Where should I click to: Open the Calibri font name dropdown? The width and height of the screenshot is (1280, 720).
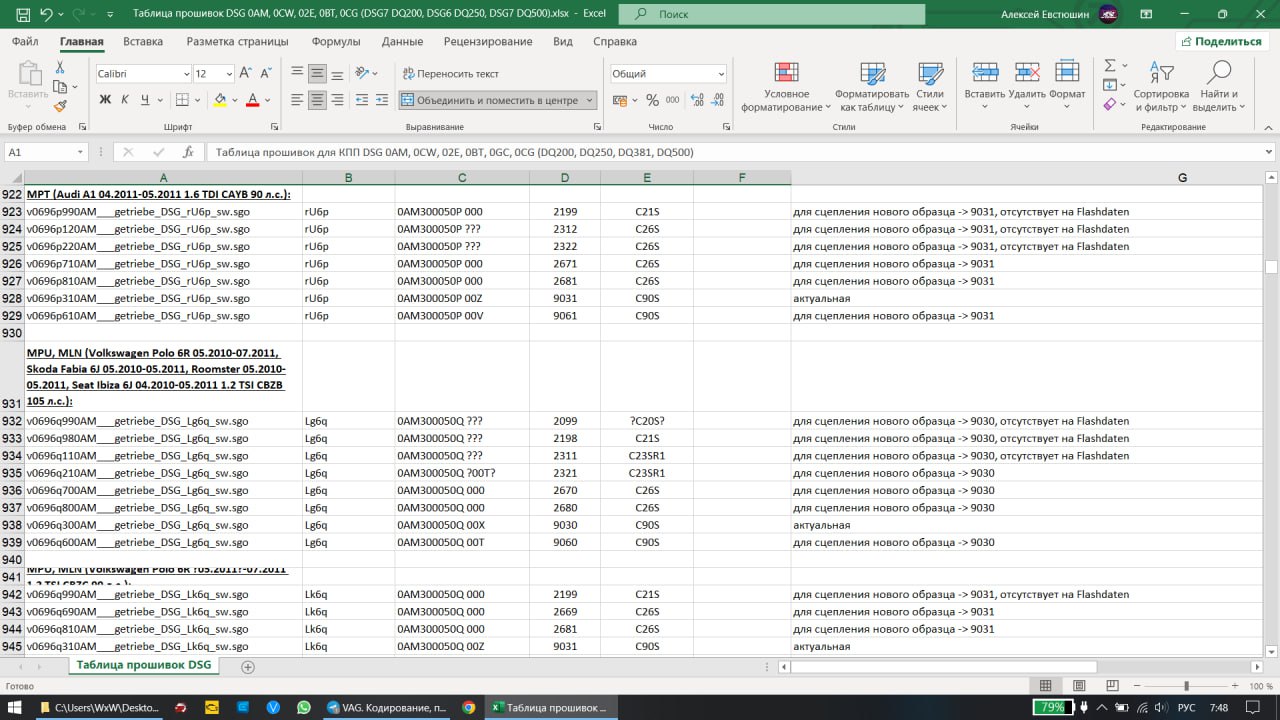coord(186,74)
